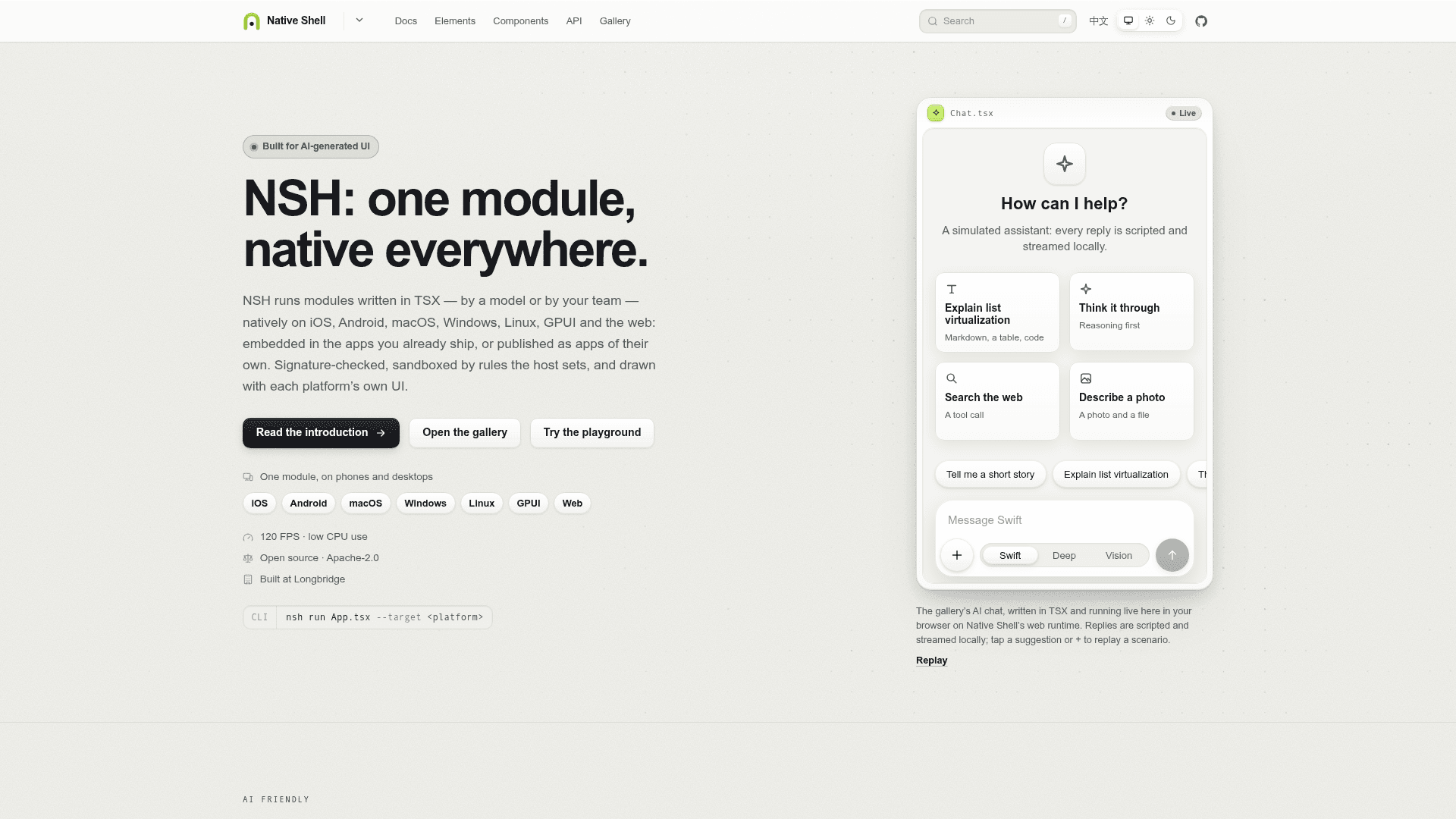The width and height of the screenshot is (1456, 819).
Task: Click the Native Shell logo icon
Action: pos(251,21)
